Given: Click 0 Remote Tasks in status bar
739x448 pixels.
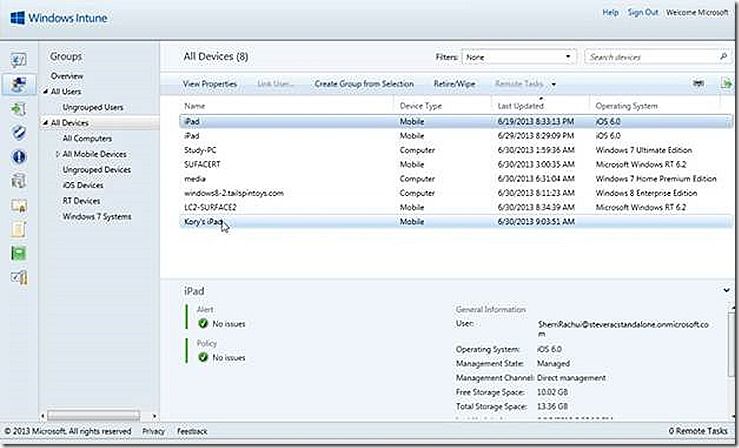Looking at the screenshot, I should [x=698, y=431].
